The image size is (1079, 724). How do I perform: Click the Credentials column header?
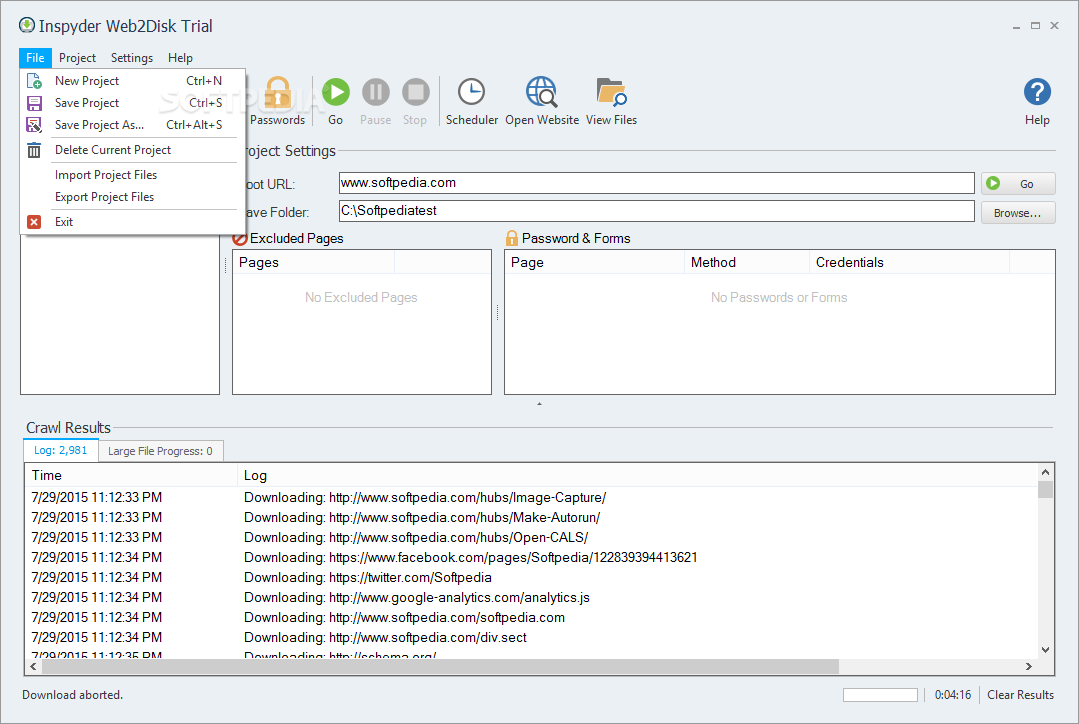(909, 262)
